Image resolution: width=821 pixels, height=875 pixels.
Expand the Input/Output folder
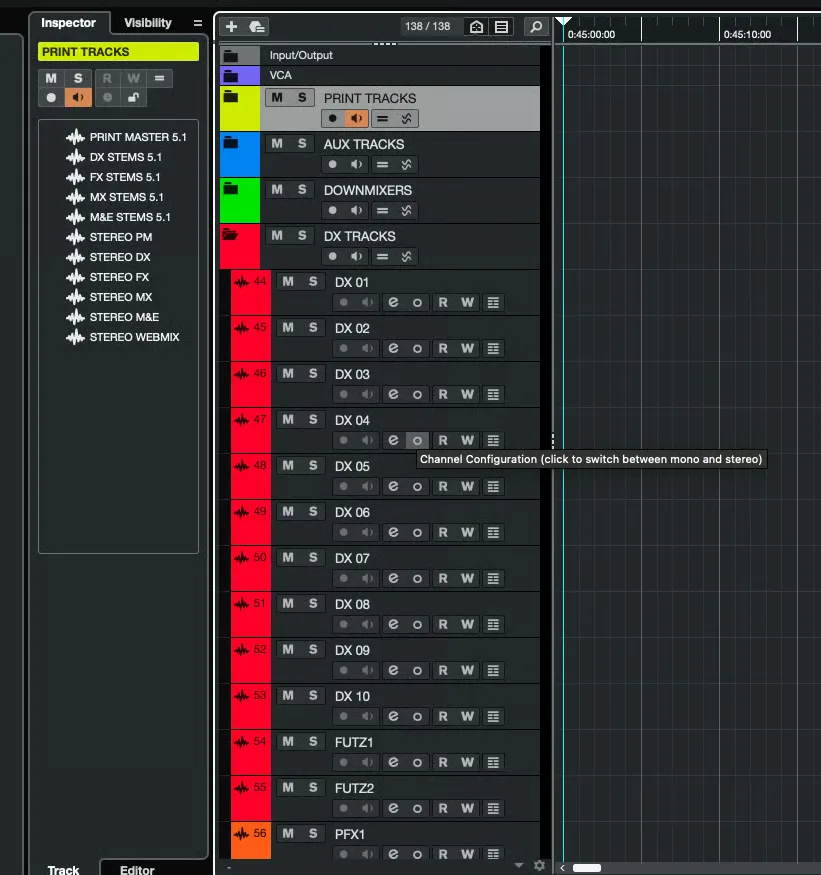(x=231, y=56)
